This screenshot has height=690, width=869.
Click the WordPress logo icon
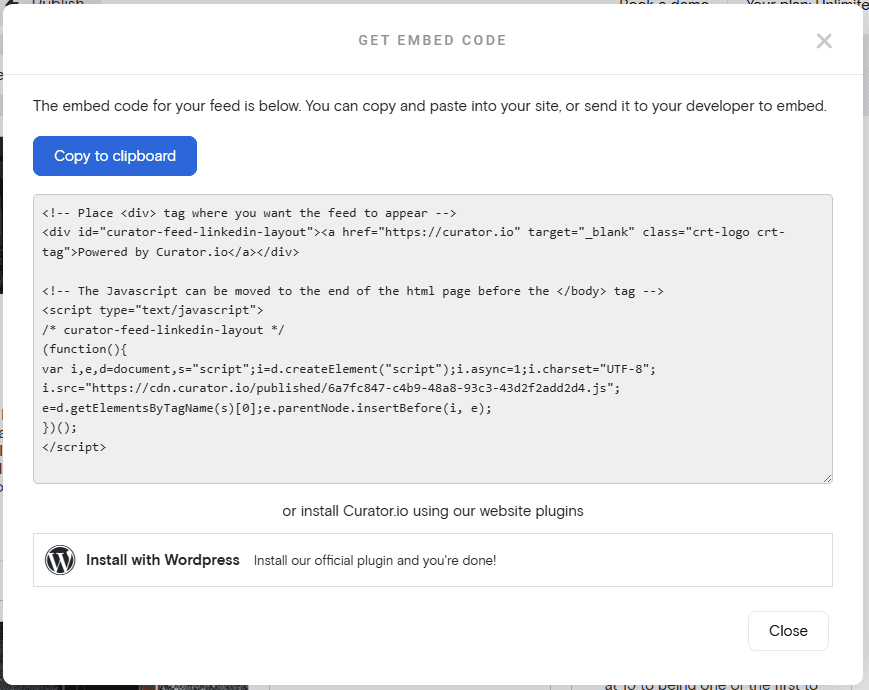click(x=60, y=560)
